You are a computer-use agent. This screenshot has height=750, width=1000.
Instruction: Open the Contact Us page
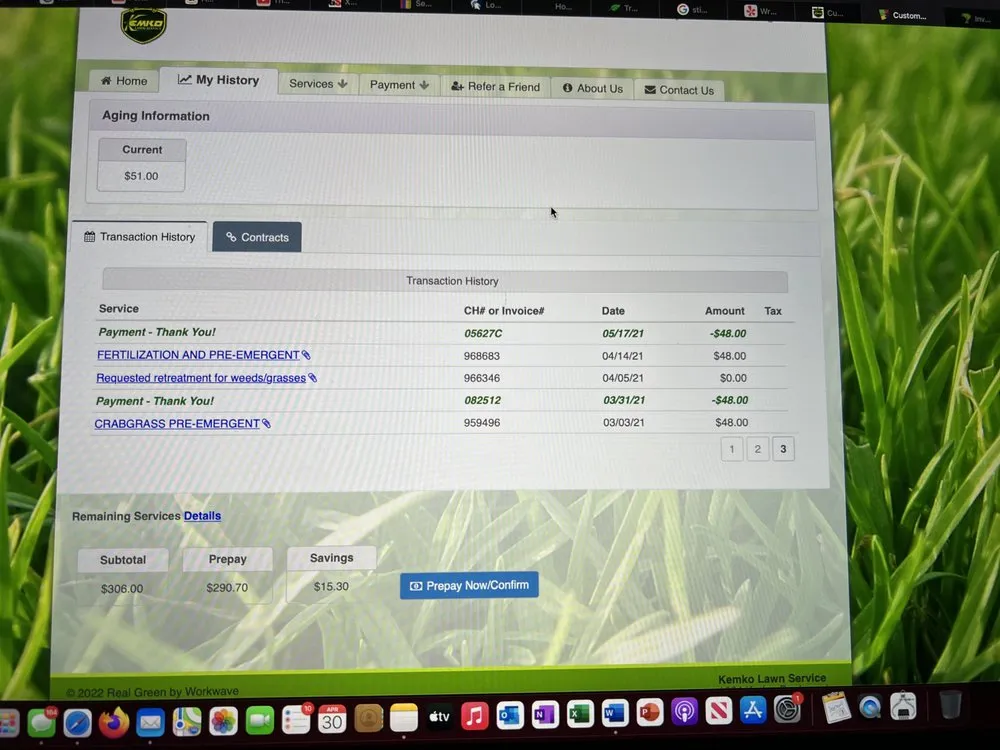click(x=679, y=90)
